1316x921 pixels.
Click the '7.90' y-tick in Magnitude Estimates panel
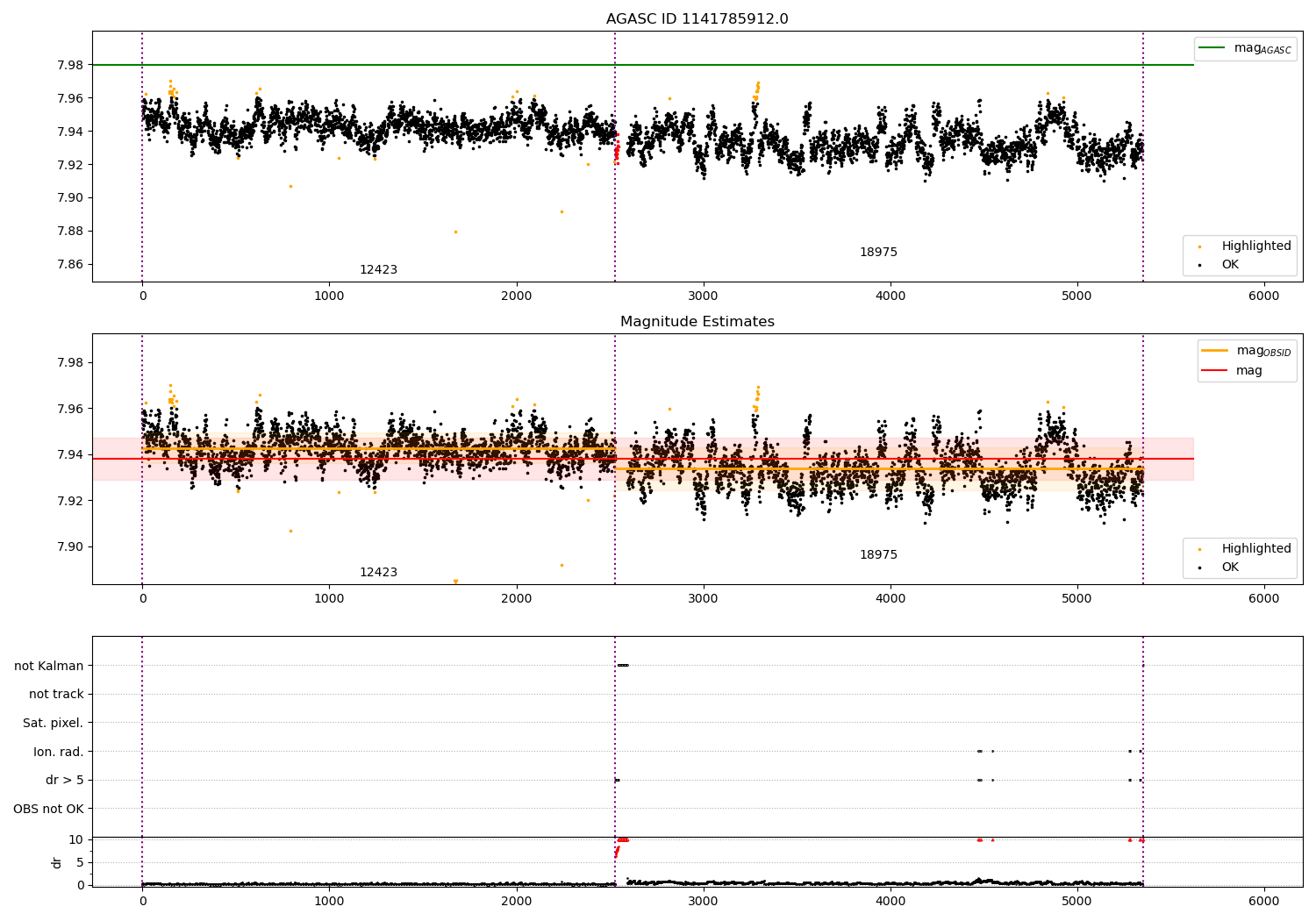click(70, 546)
